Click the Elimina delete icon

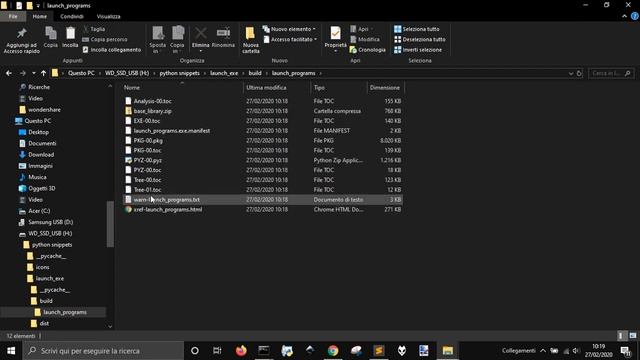200,39
